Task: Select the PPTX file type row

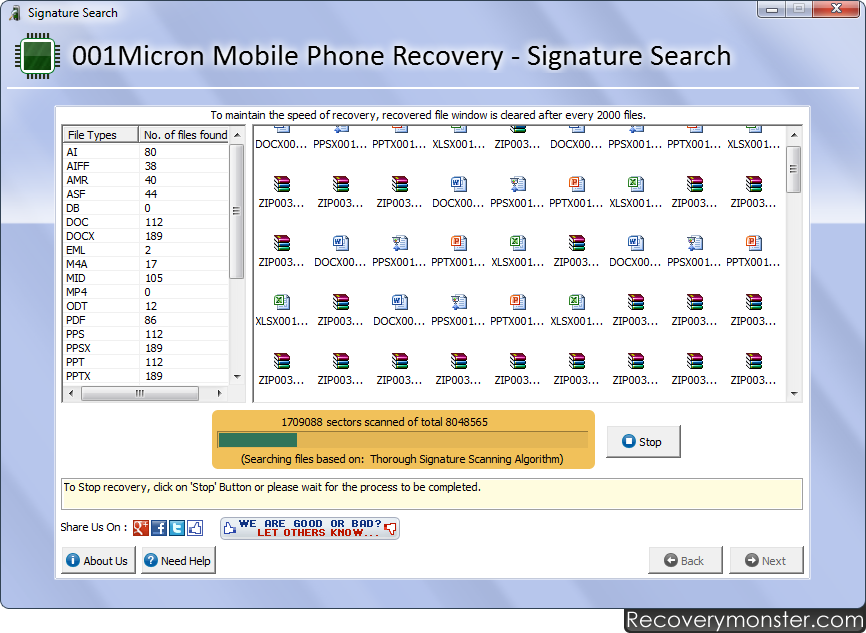Action: 146,376
